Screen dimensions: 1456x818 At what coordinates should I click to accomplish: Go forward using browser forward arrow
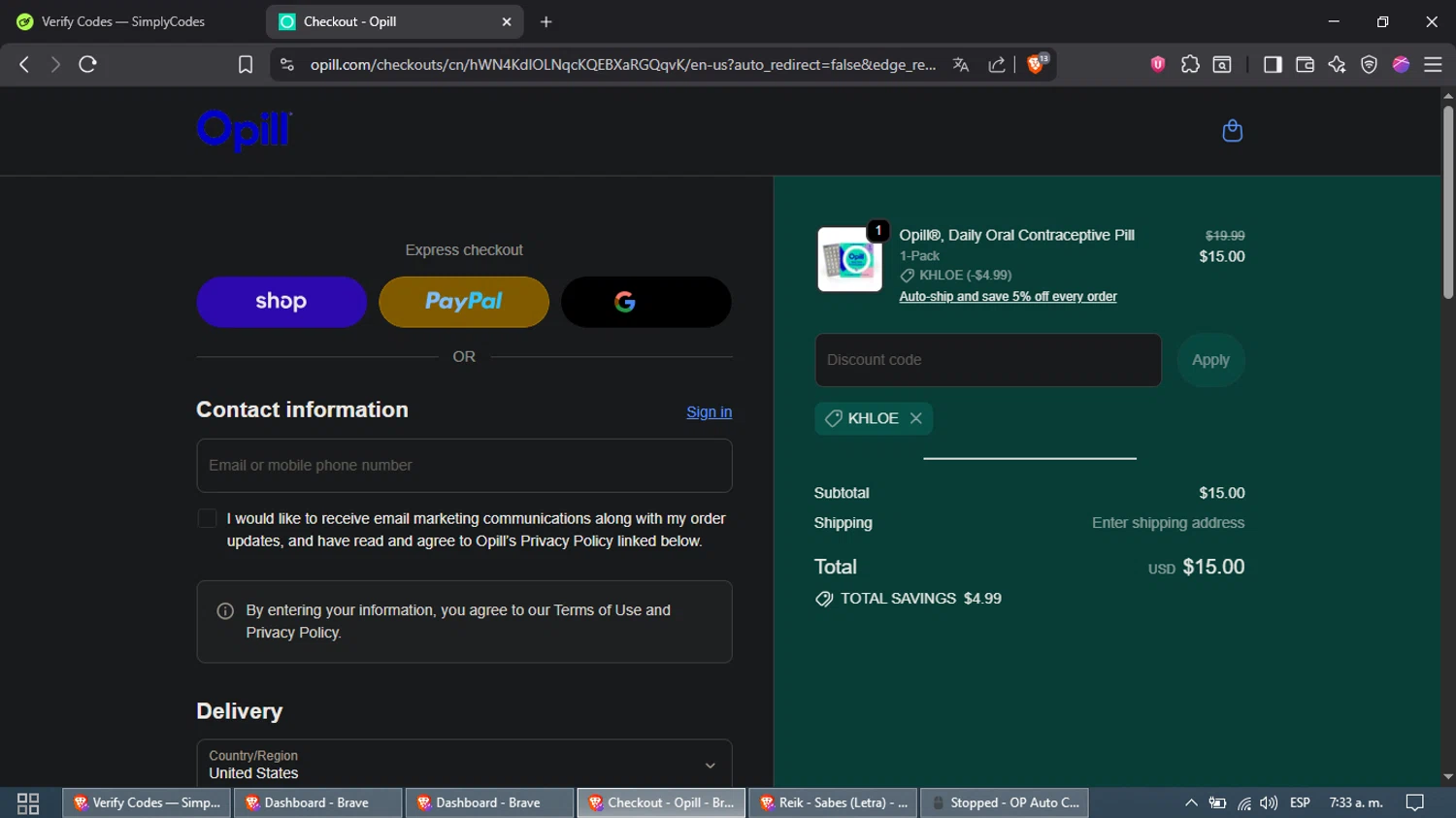point(55,64)
